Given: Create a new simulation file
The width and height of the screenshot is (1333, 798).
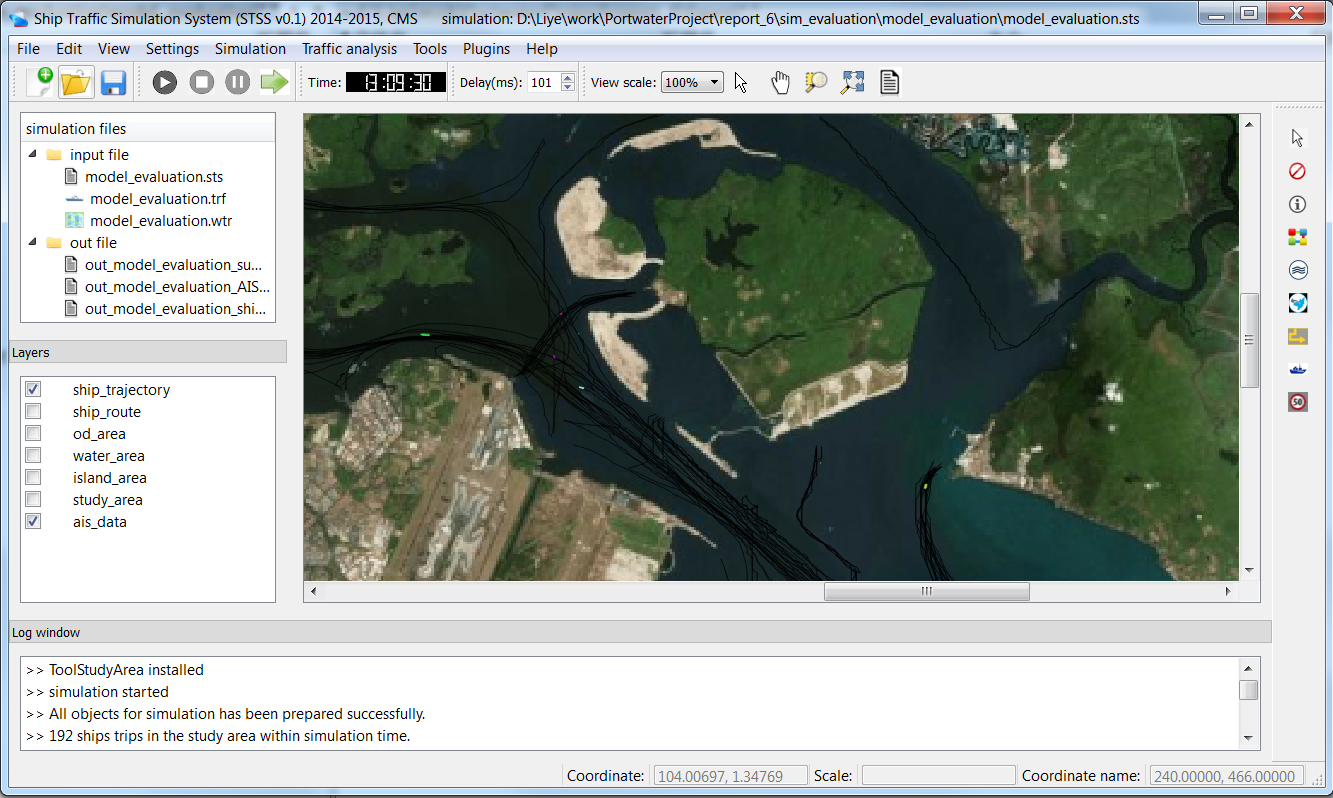Looking at the screenshot, I should tap(40, 82).
